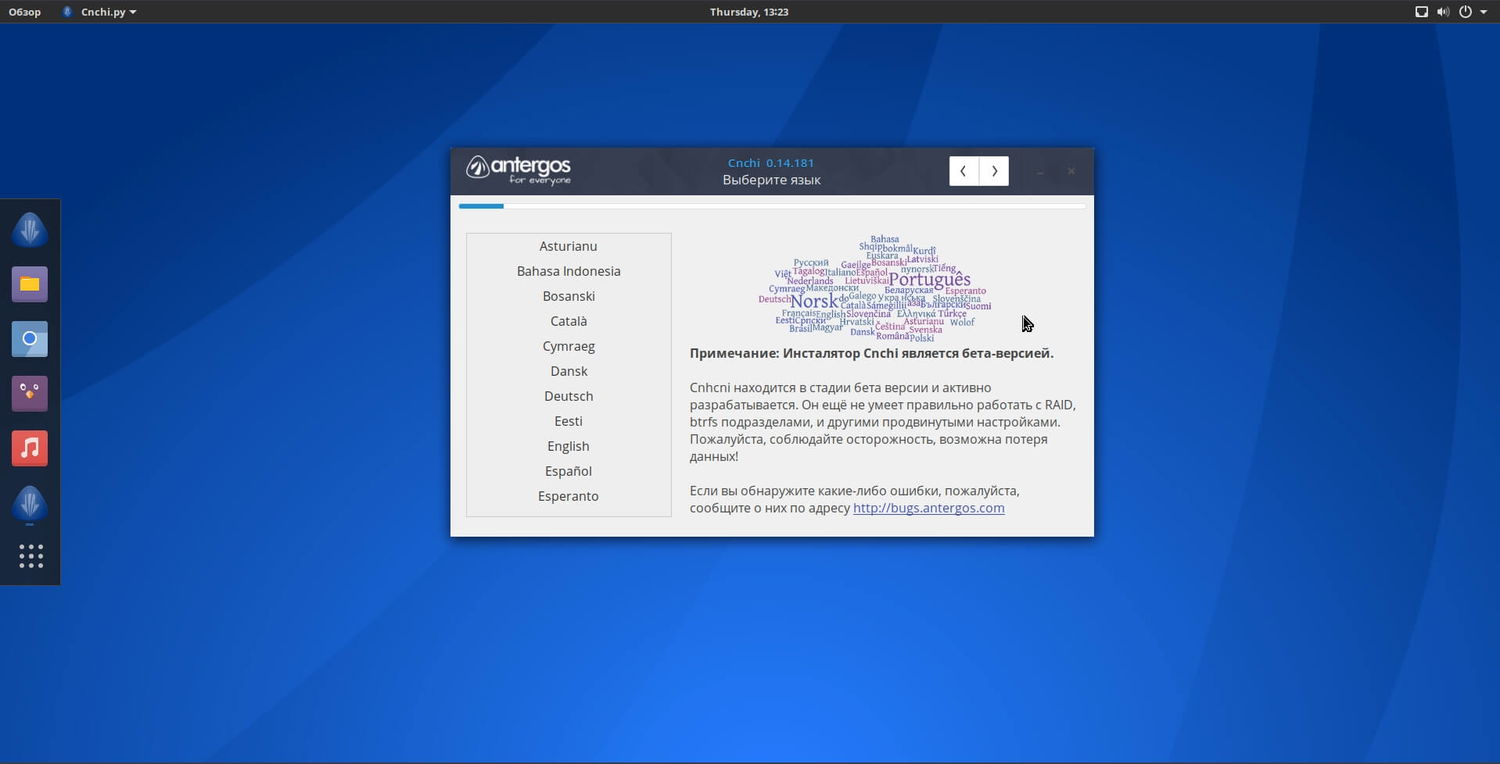Open the power system menu icon
This screenshot has height=764, width=1500.
(x=1465, y=12)
